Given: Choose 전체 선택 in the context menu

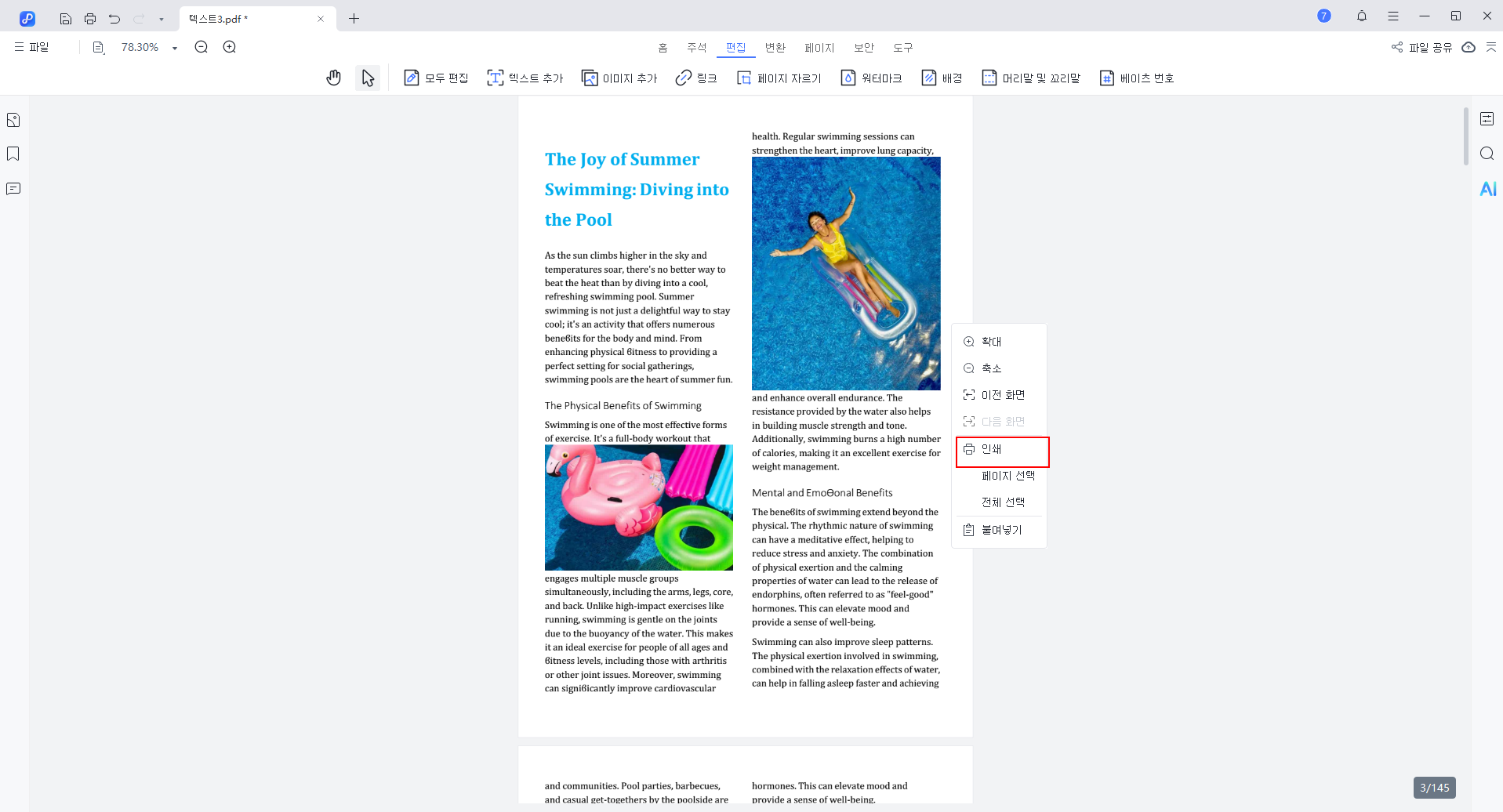Looking at the screenshot, I should (1000, 502).
